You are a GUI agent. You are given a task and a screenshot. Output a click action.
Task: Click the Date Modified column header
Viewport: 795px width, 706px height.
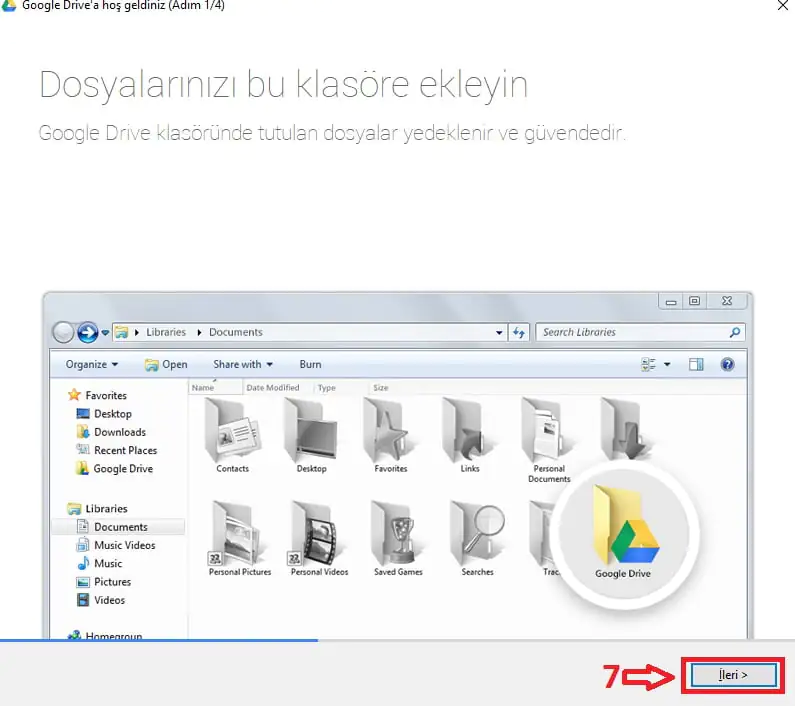pyautogui.click(x=273, y=387)
